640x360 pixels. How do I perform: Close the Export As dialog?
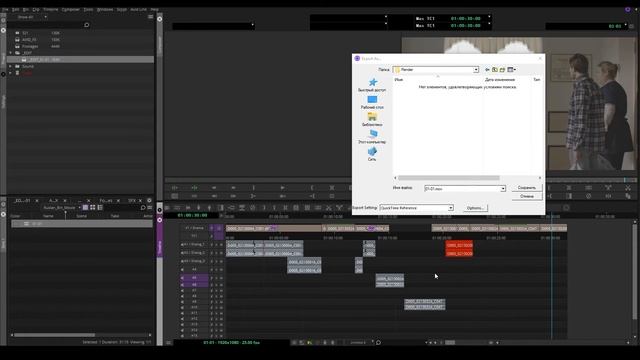point(540,58)
